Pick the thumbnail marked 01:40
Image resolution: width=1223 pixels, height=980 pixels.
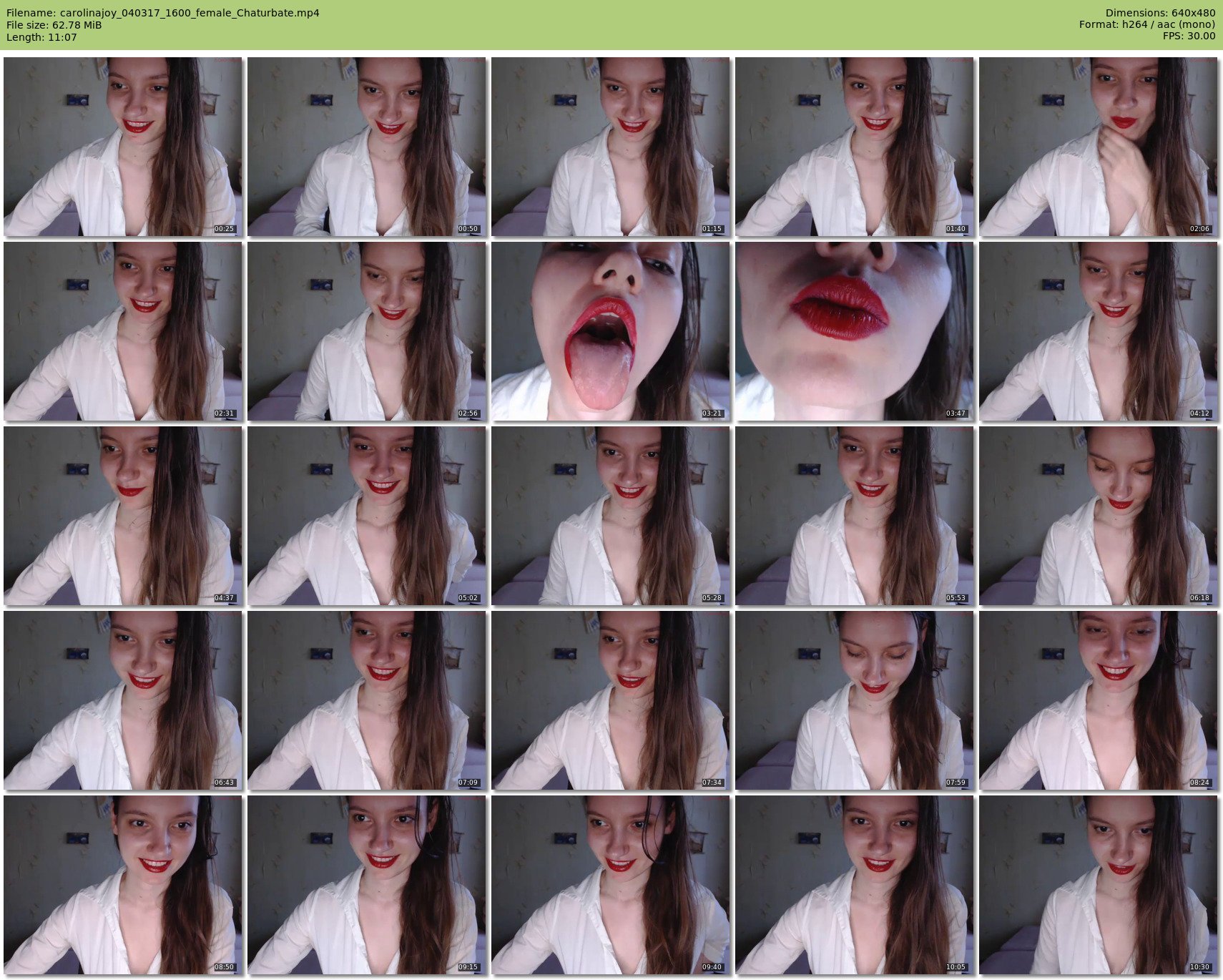pos(855,147)
